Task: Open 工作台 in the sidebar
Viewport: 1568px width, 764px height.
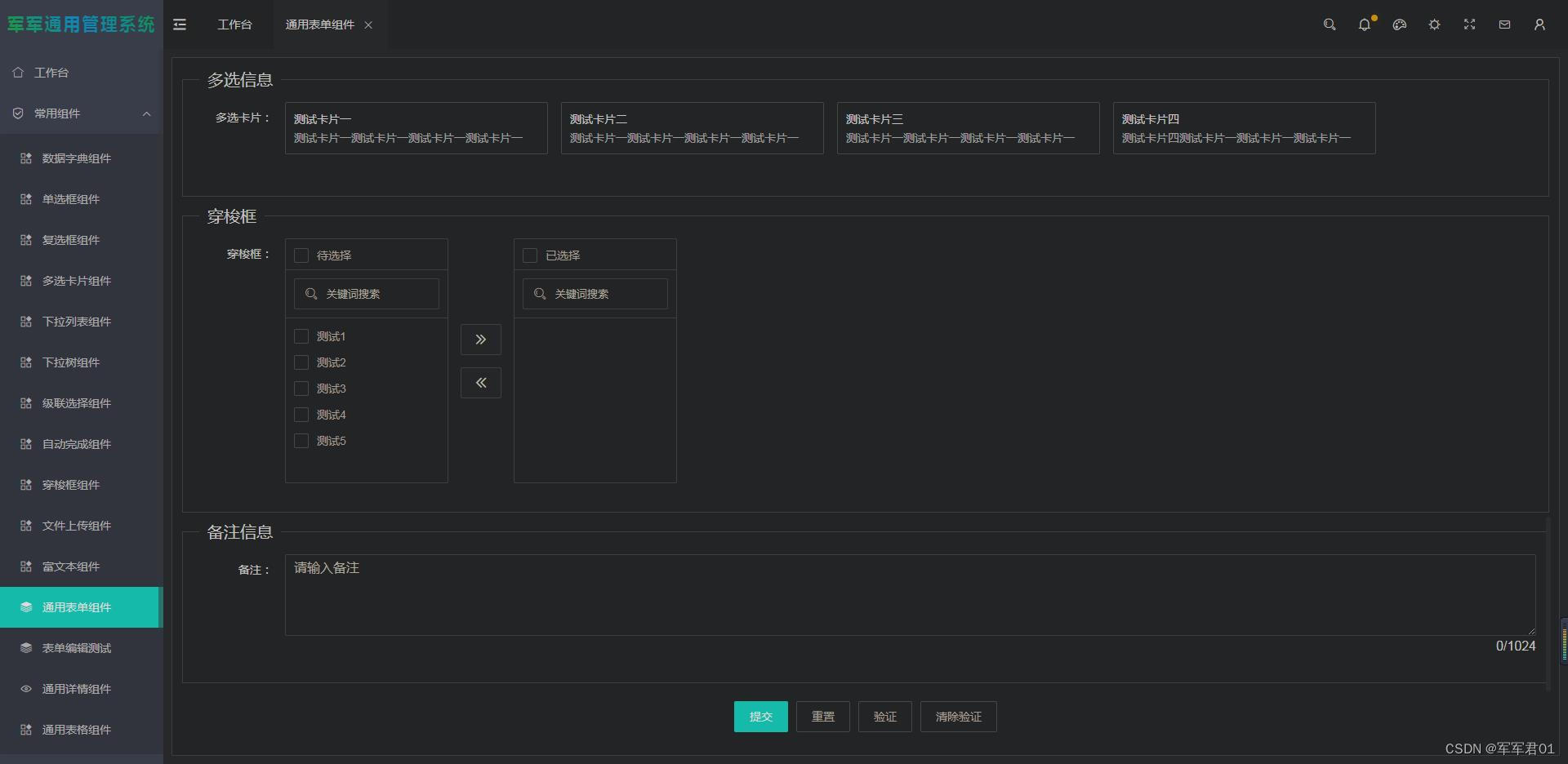Action: (82, 73)
